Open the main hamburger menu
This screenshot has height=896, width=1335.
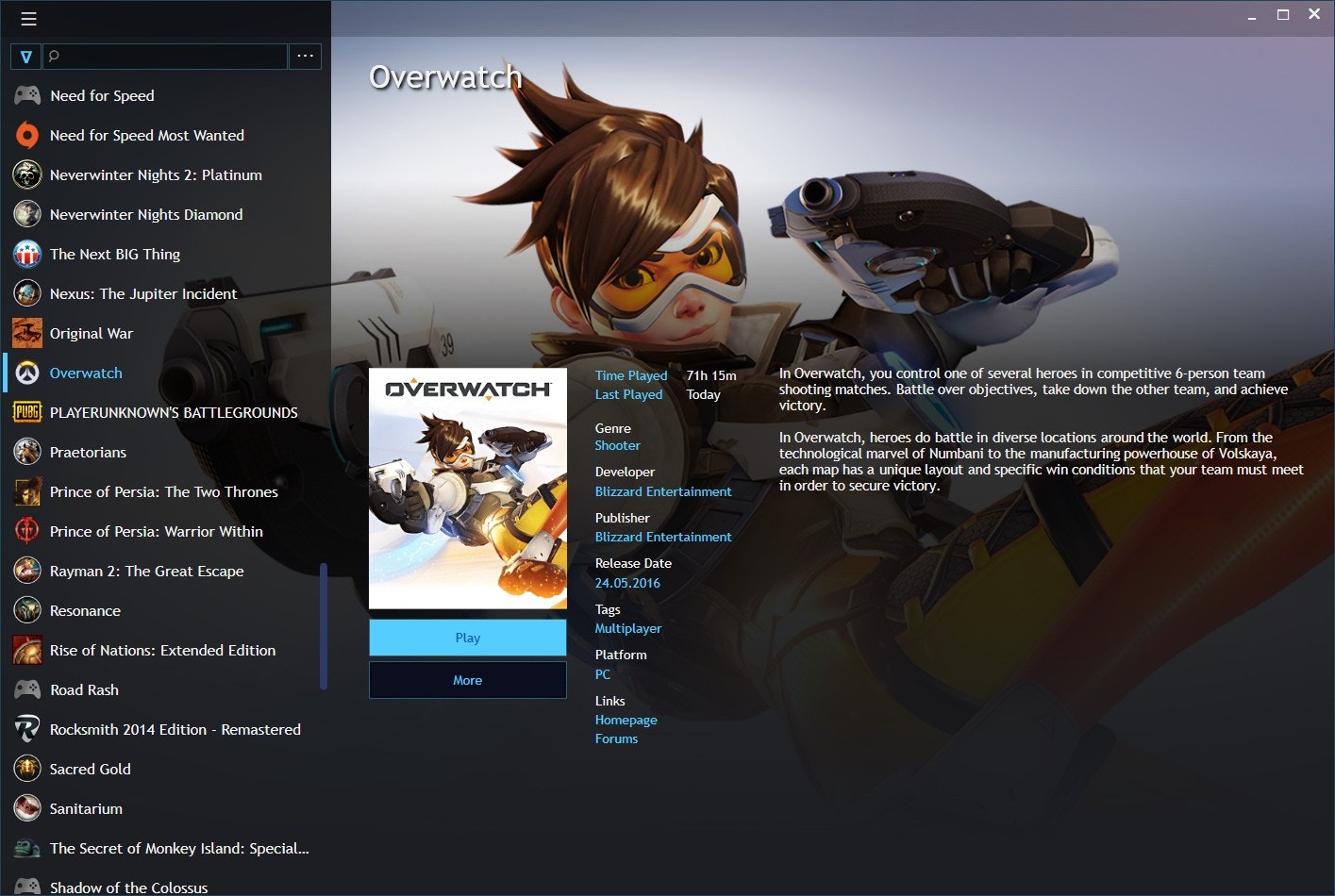click(28, 19)
